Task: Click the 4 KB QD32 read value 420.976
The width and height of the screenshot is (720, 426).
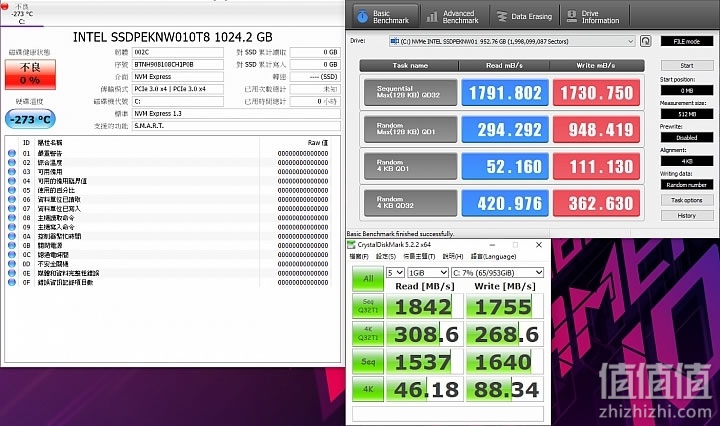Action: [x=505, y=203]
